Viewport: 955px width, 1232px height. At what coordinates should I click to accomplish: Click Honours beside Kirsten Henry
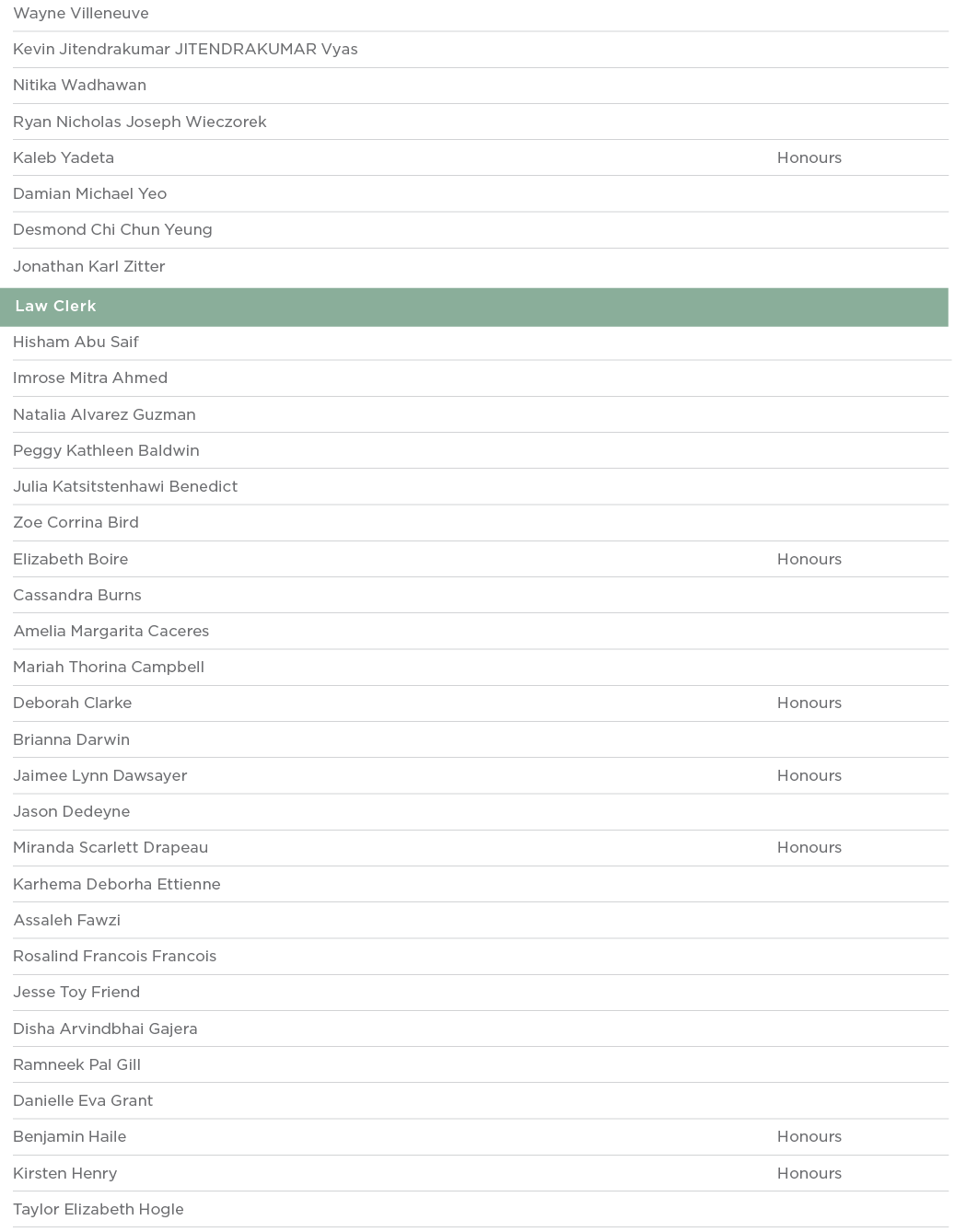tap(809, 1174)
